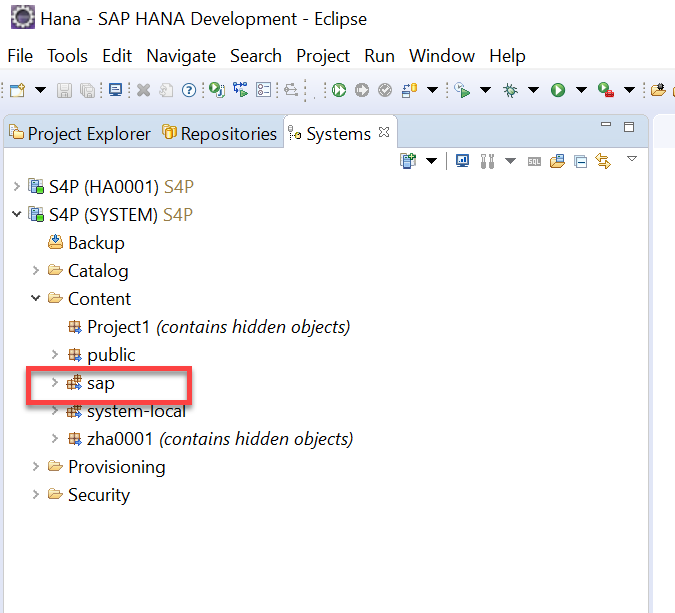Open the Project menu
Screen dimensions: 675x613
323,56
